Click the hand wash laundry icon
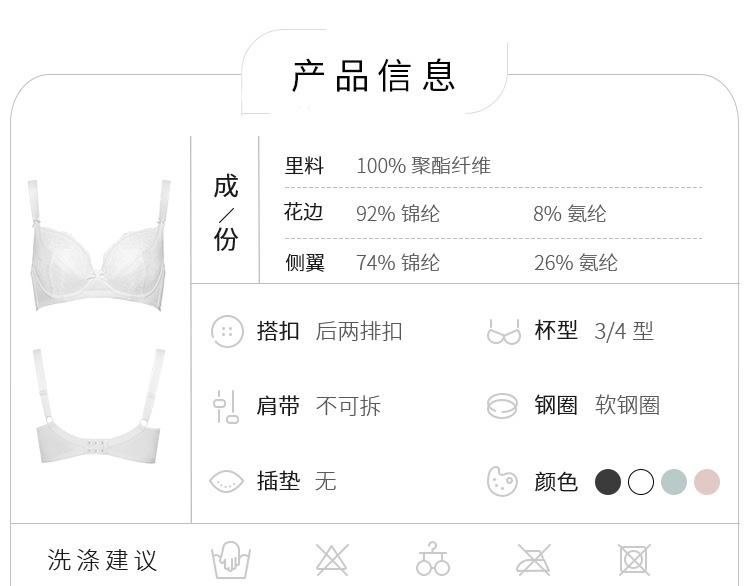This screenshot has width=750, height=586. [231, 559]
